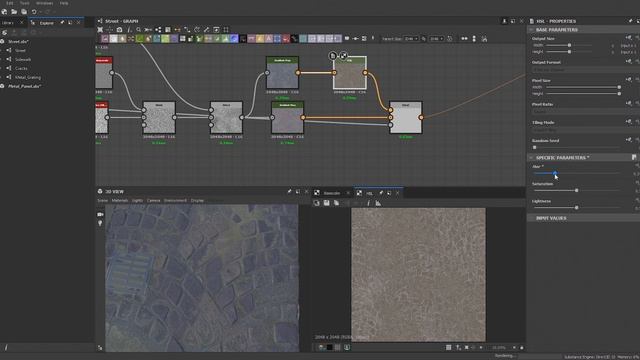Toggle Pixel Size inheritance button

pyautogui.click(x=628, y=80)
